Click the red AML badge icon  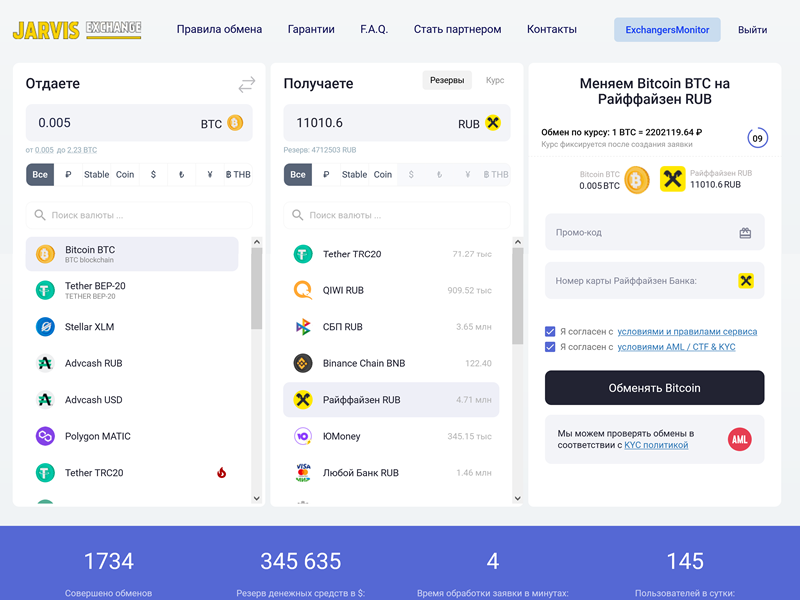pos(740,439)
